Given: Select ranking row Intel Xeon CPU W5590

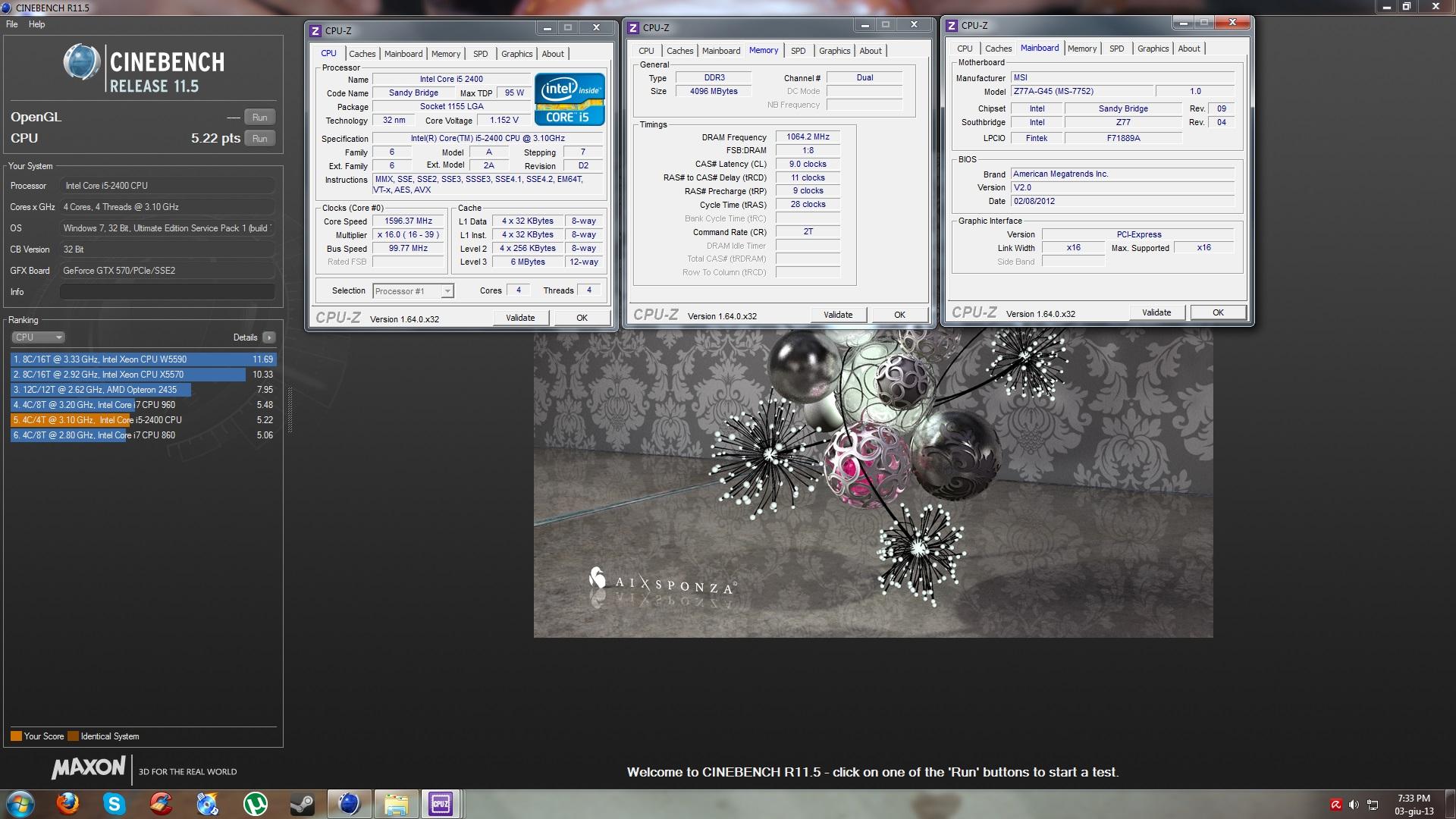Looking at the screenshot, I should pos(143,359).
